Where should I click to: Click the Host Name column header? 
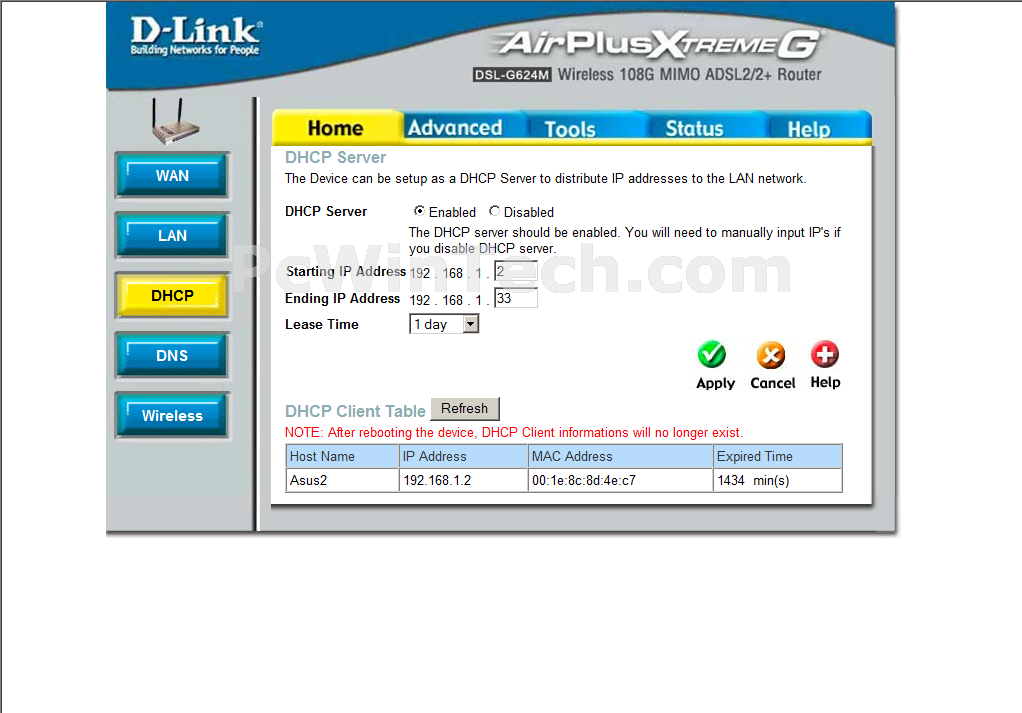coord(342,456)
